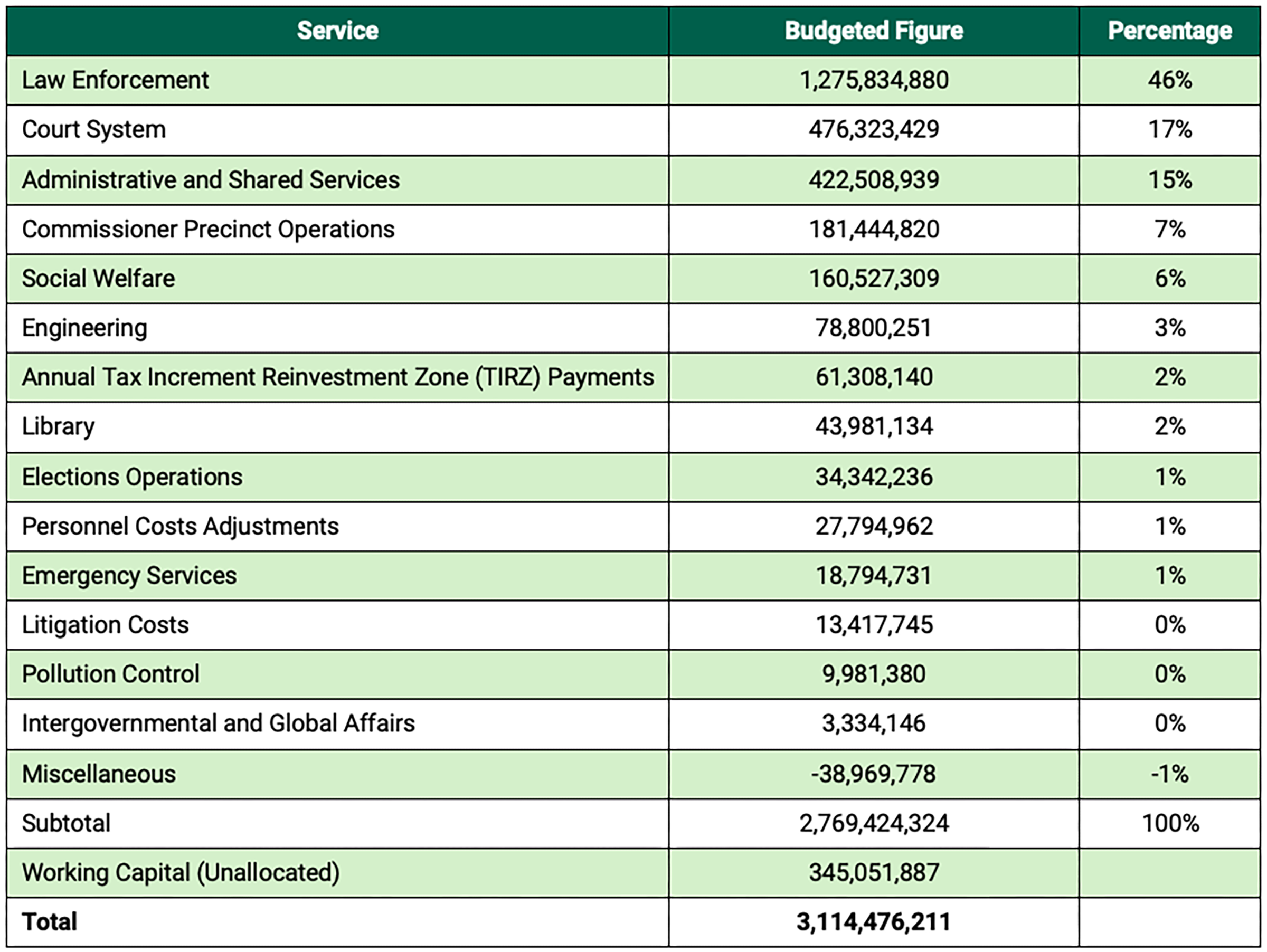This screenshot has height=952, width=1267.
Task: Click the Service column header
Action: [337, 31]
